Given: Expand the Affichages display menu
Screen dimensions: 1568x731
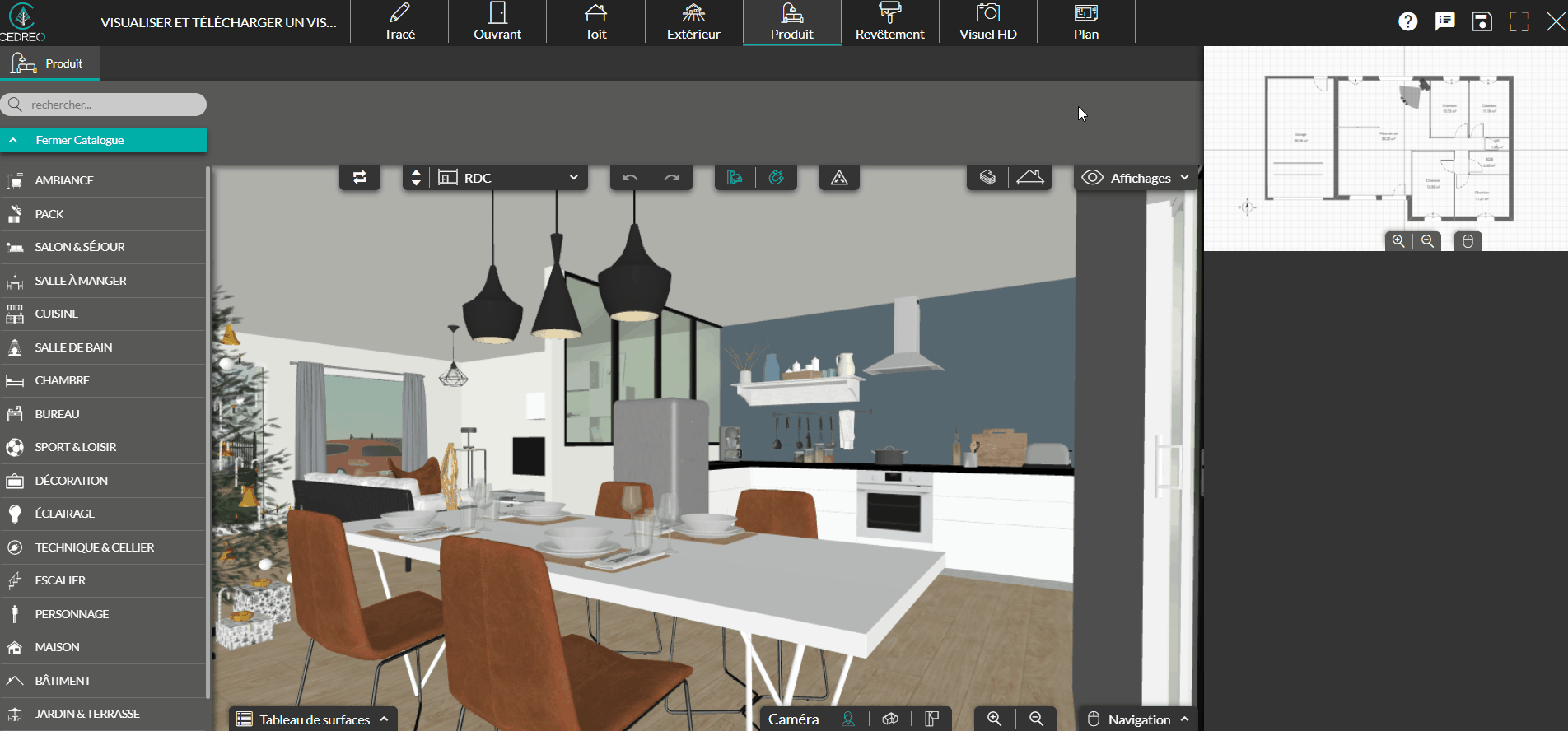Looking at the screenshot, I should tap(1136, 178).
